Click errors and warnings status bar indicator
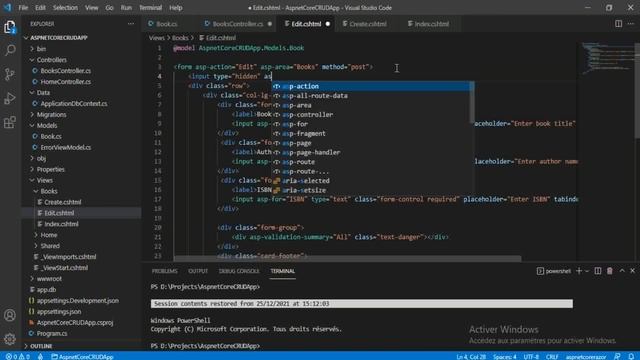The width and height of the screenshot is (640, 360). (x=18, y=356)
